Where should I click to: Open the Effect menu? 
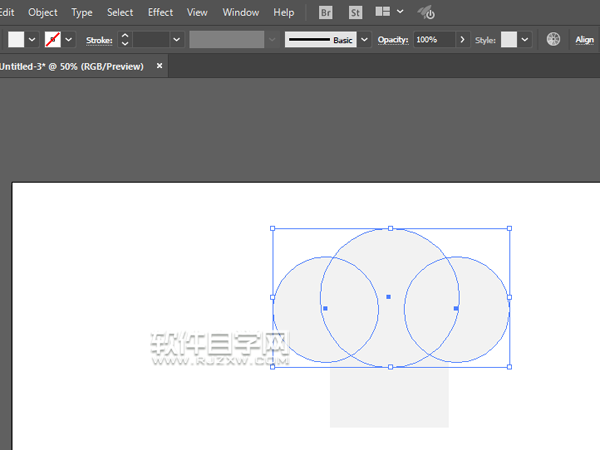160,13
